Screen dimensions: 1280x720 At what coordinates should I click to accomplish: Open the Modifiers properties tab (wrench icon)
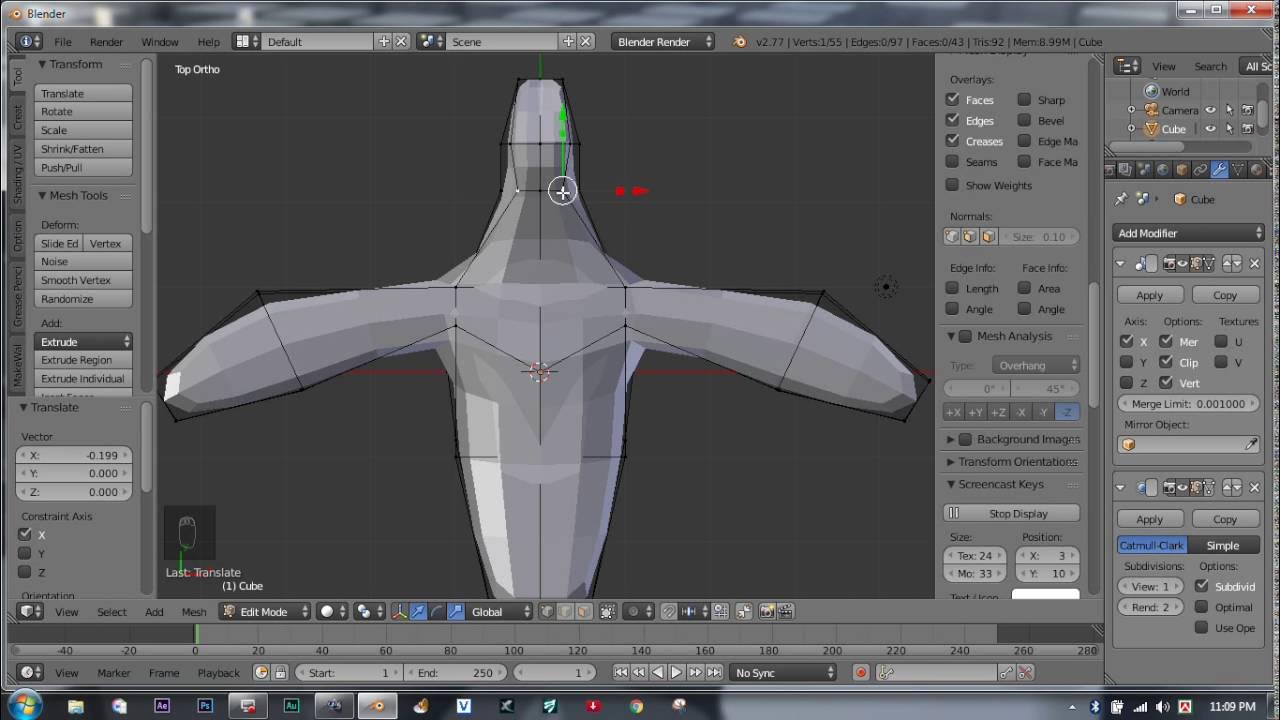click(x=1219, y=170)
